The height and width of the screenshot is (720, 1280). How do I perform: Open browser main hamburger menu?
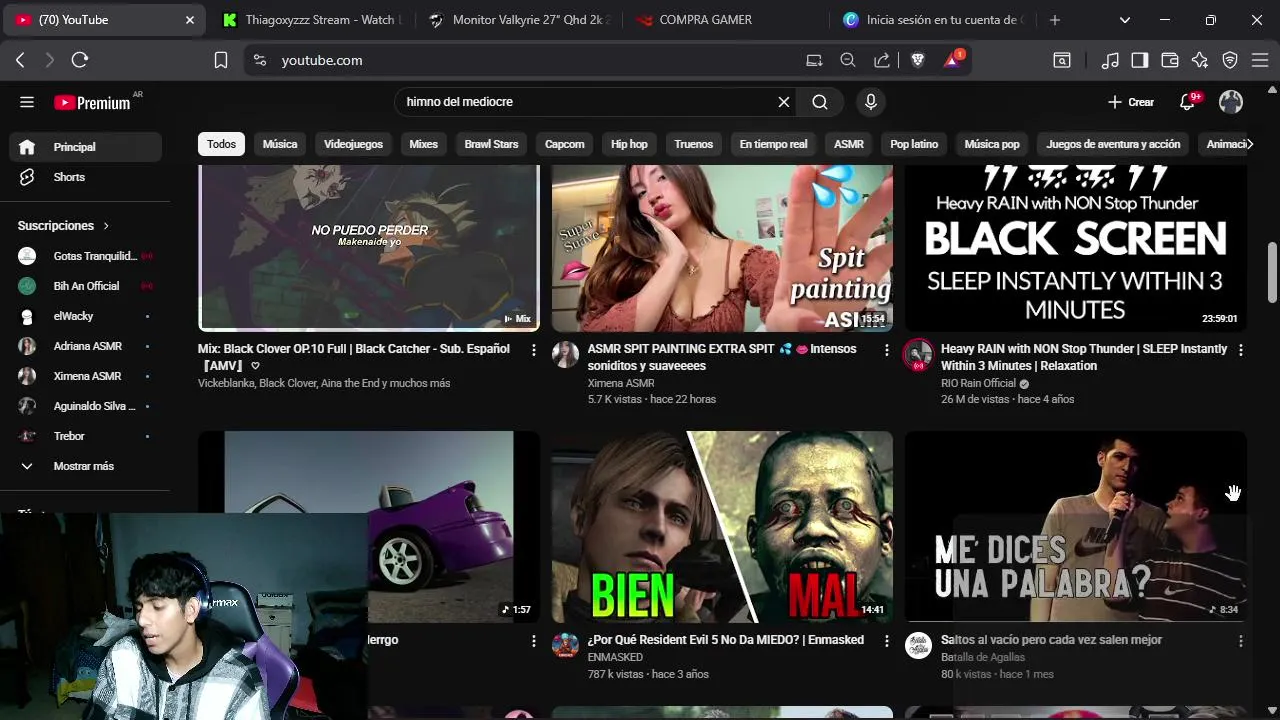point(1260,60)
